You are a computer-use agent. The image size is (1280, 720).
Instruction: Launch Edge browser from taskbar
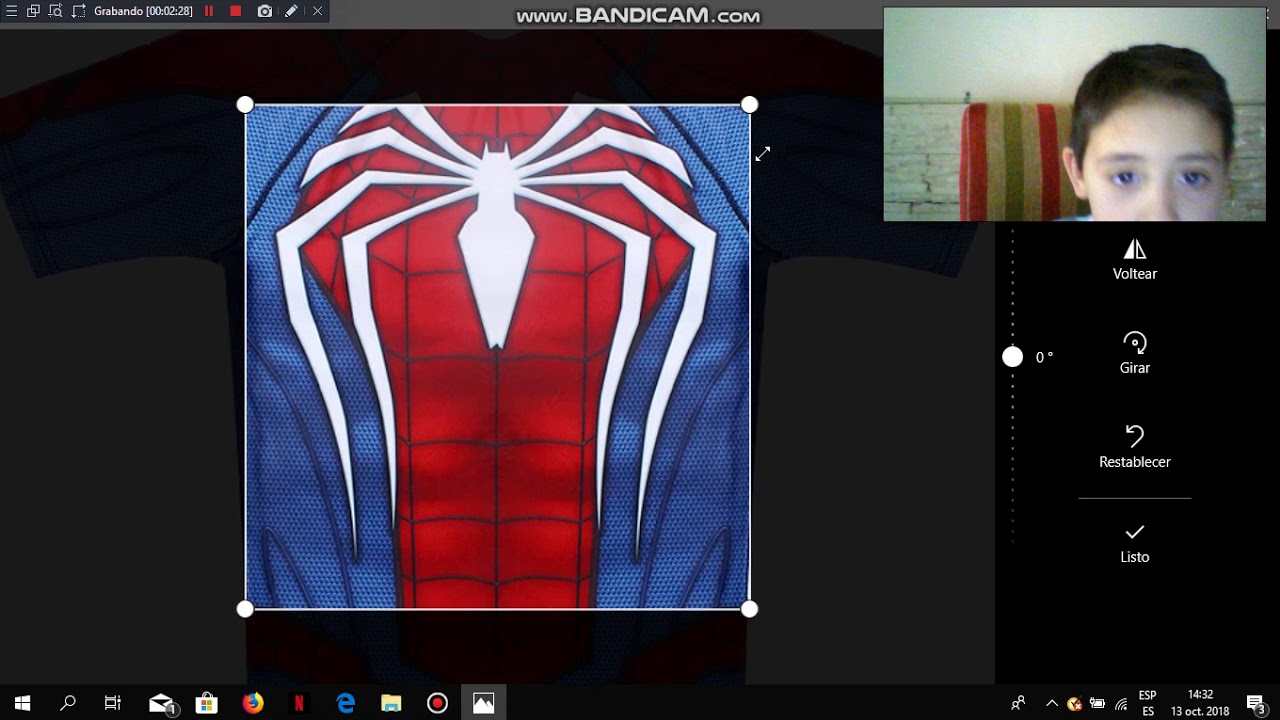tap(345, 703)
